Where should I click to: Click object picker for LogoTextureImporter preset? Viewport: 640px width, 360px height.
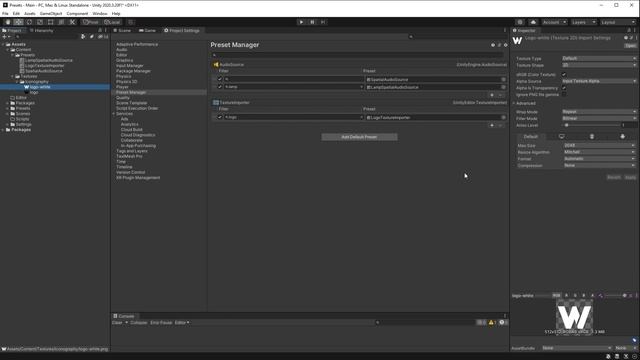[503, 118]
